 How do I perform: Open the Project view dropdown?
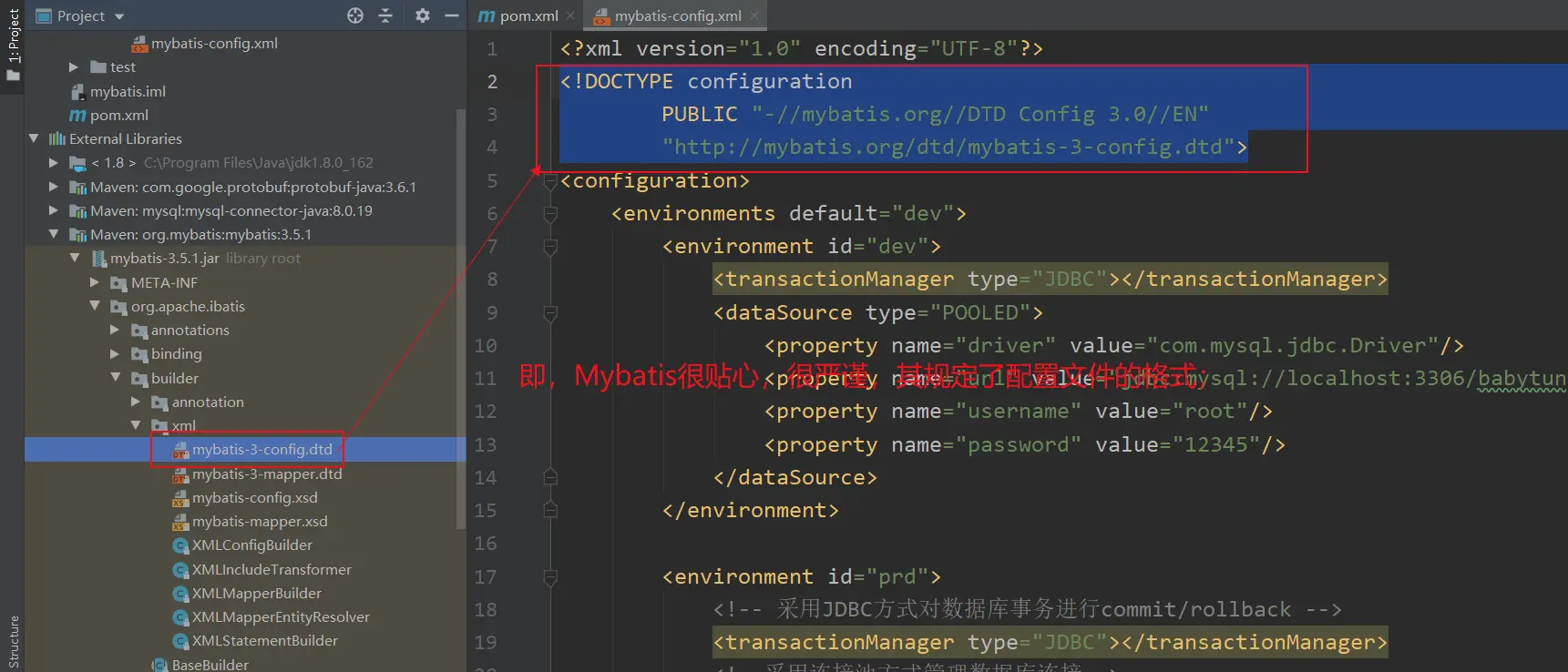click(119, 16)
